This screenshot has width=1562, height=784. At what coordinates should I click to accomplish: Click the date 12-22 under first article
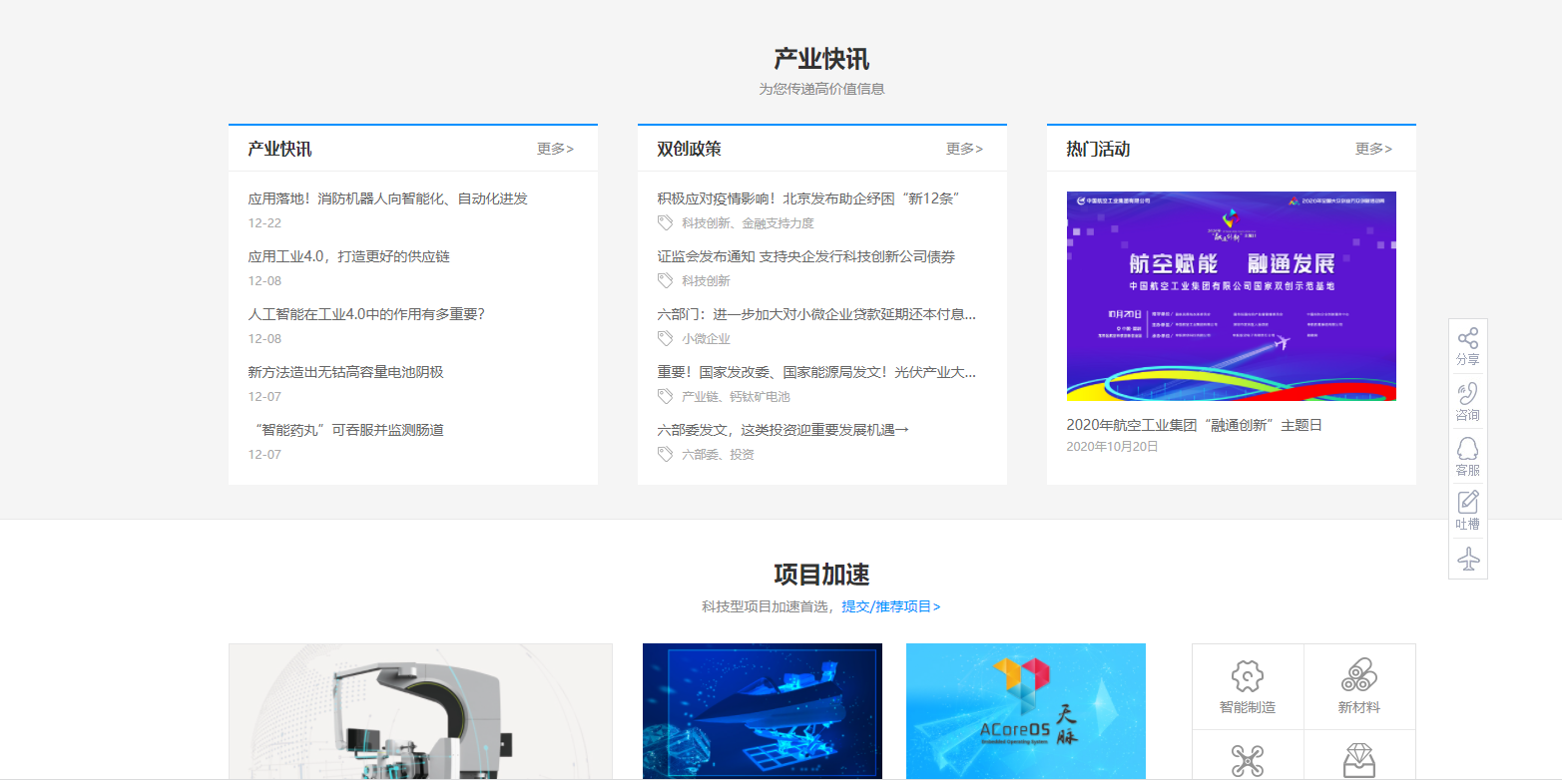coord(264,223)
